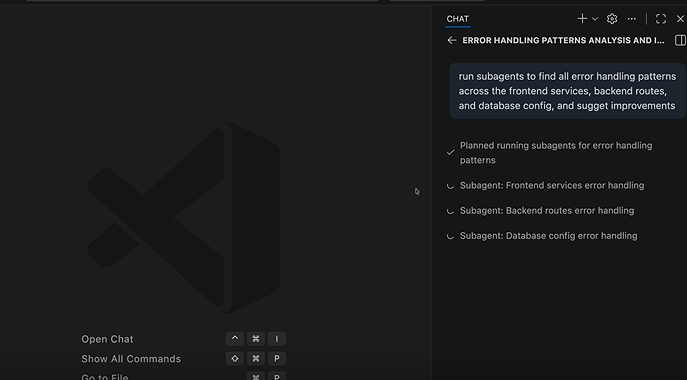The height and width of the screenshot is (380, 687).
Task: Maximize the chat panel
Action: pos(661,19)
